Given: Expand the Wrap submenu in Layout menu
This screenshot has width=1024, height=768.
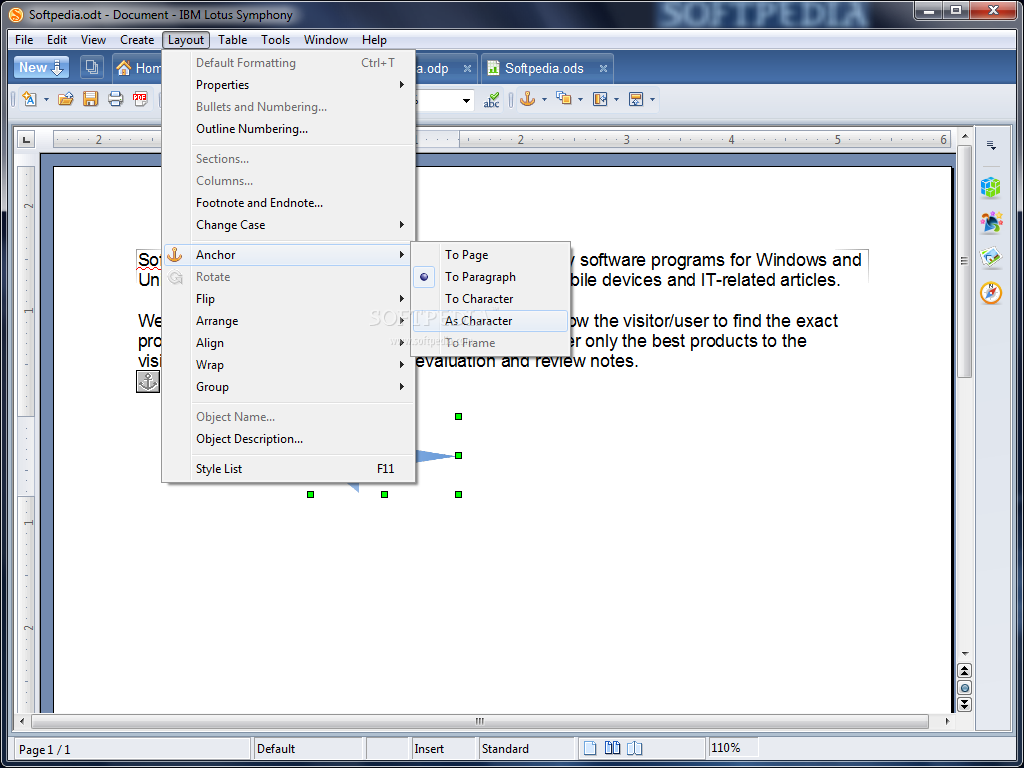Looking at the screenshot, I should coord(289,364).
